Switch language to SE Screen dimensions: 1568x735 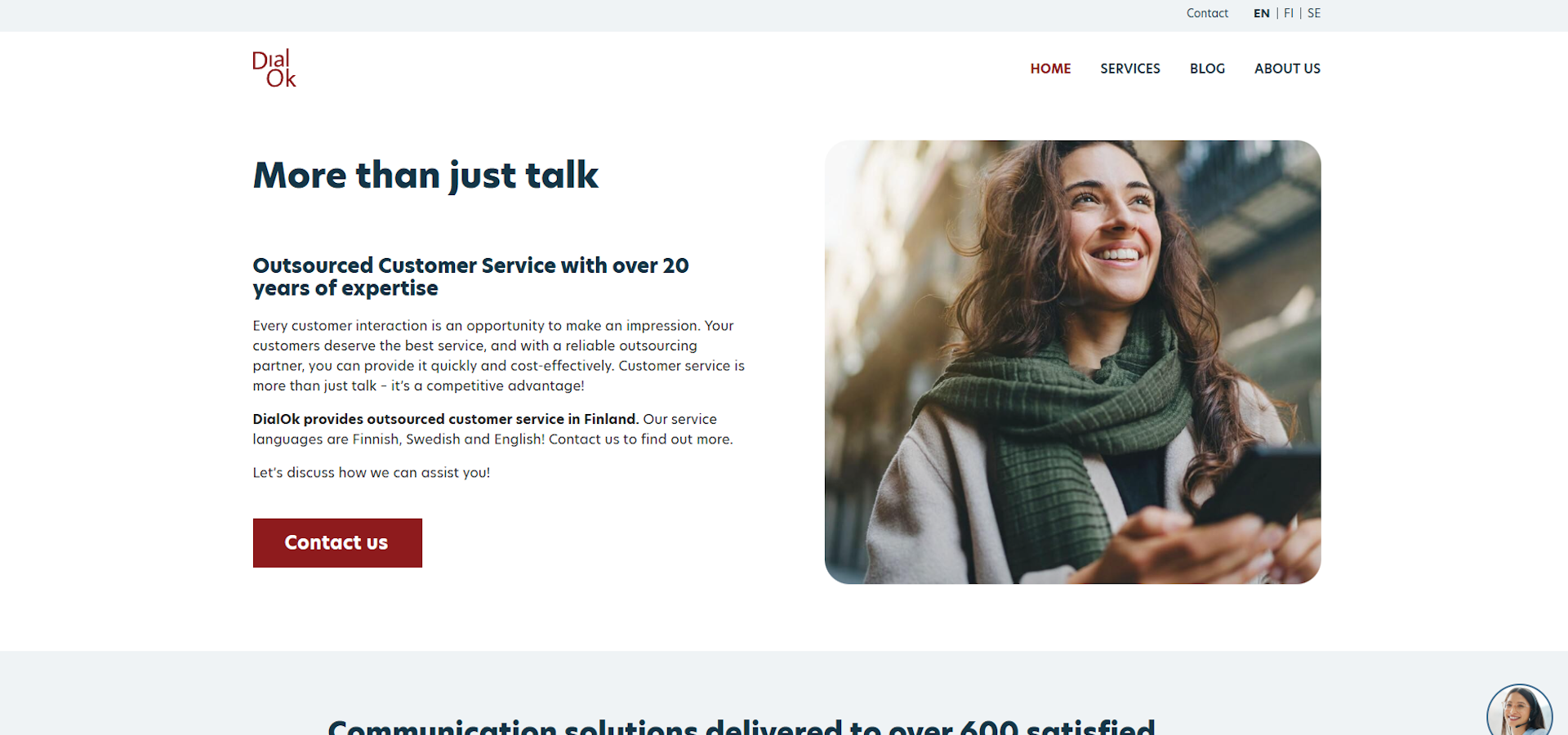point(1314,13)
